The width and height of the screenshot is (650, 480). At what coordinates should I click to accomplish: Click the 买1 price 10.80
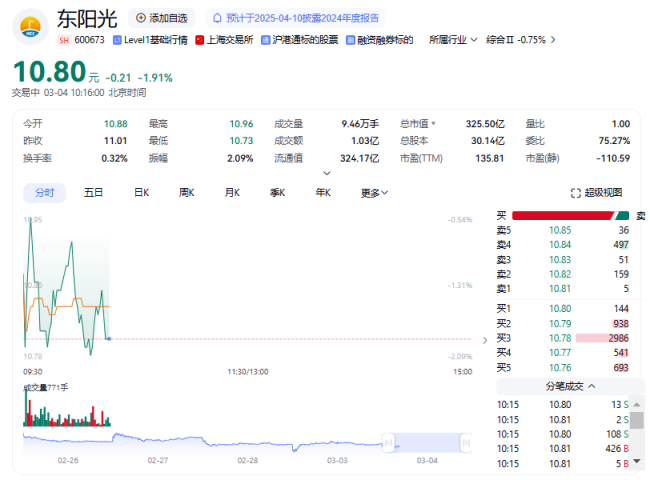(x=560, y=309)
